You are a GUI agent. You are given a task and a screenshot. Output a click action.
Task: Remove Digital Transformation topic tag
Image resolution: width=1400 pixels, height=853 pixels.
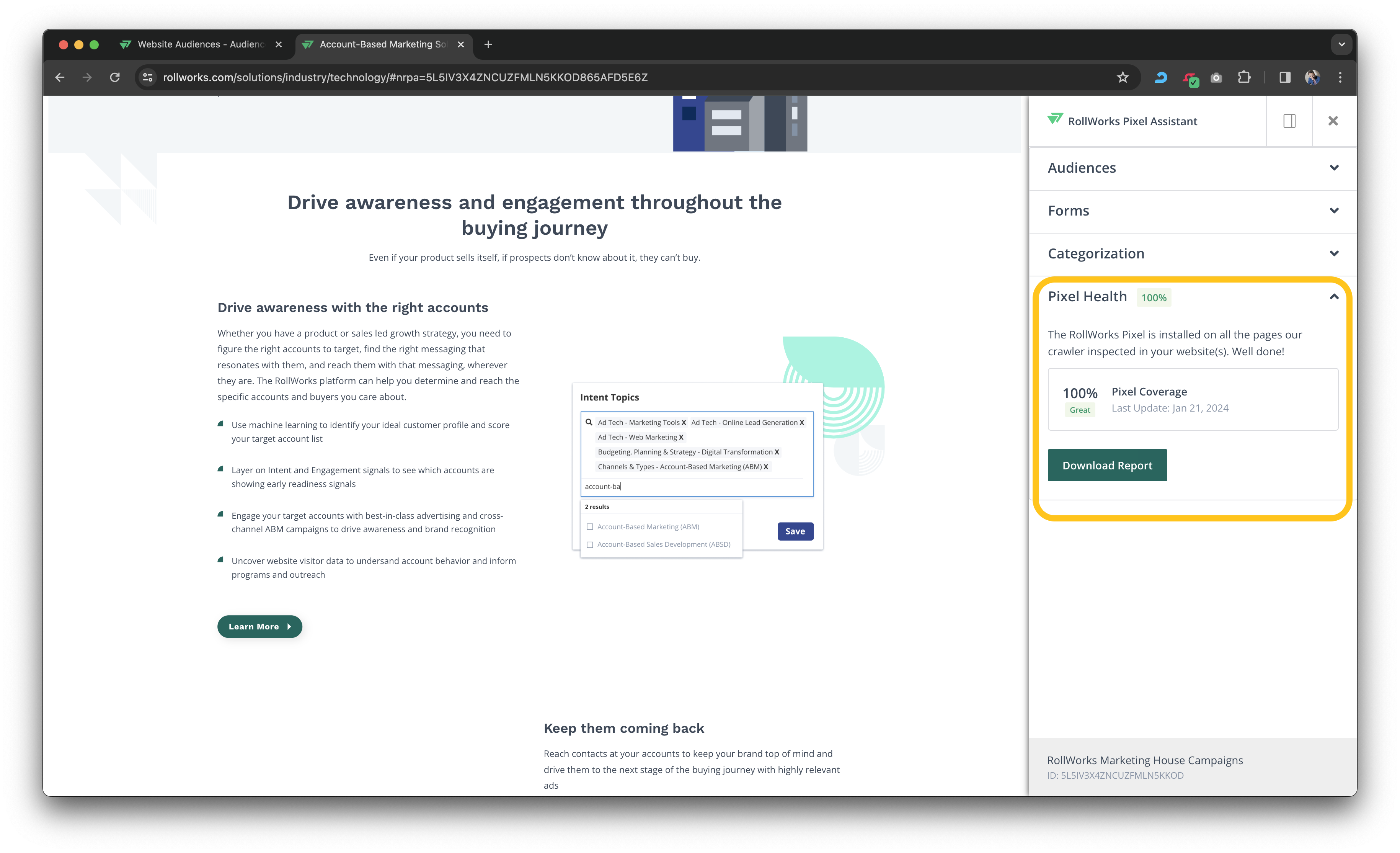pyautogui.click(x=777, y=452)
